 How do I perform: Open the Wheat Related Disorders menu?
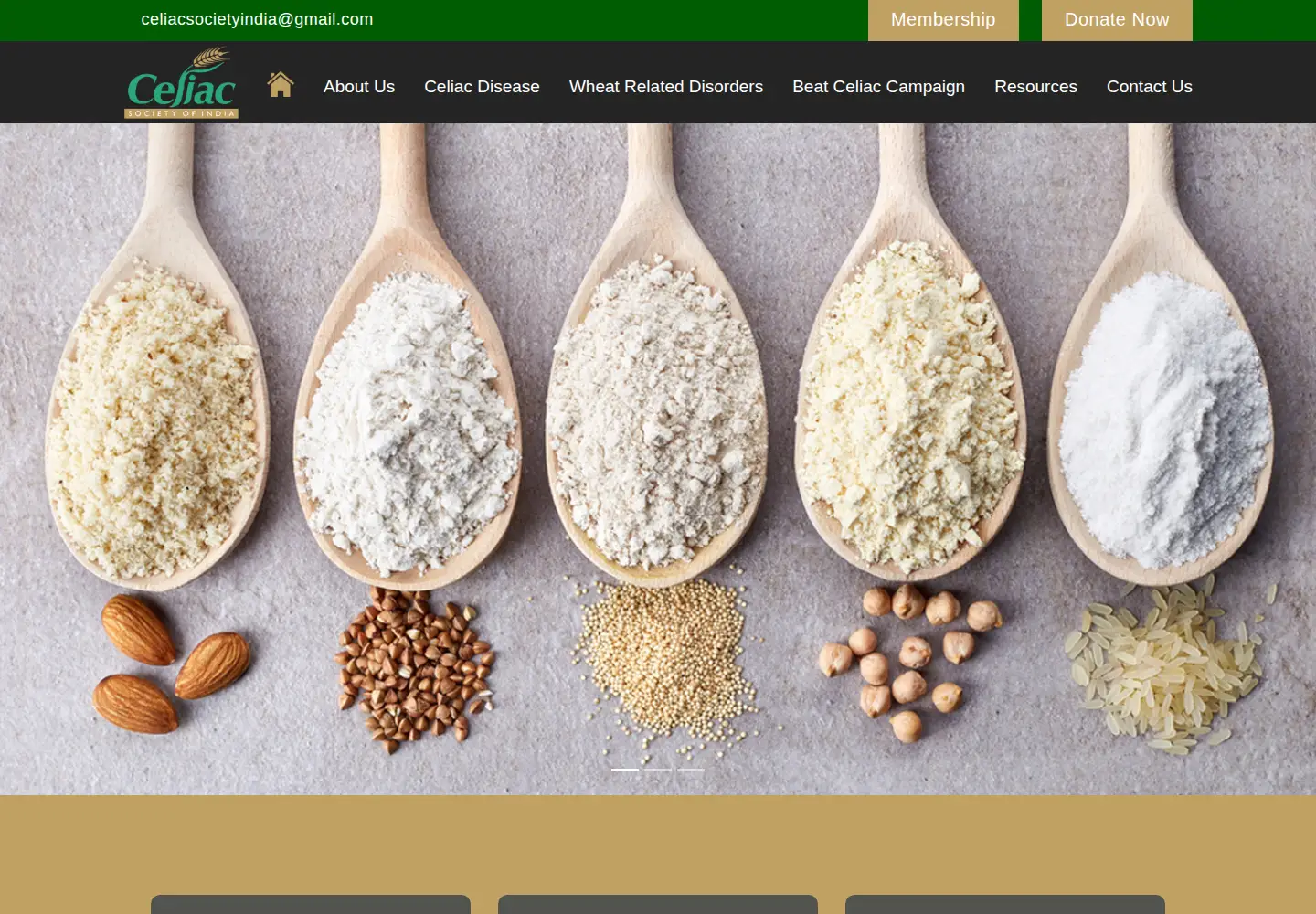[666, 87]
